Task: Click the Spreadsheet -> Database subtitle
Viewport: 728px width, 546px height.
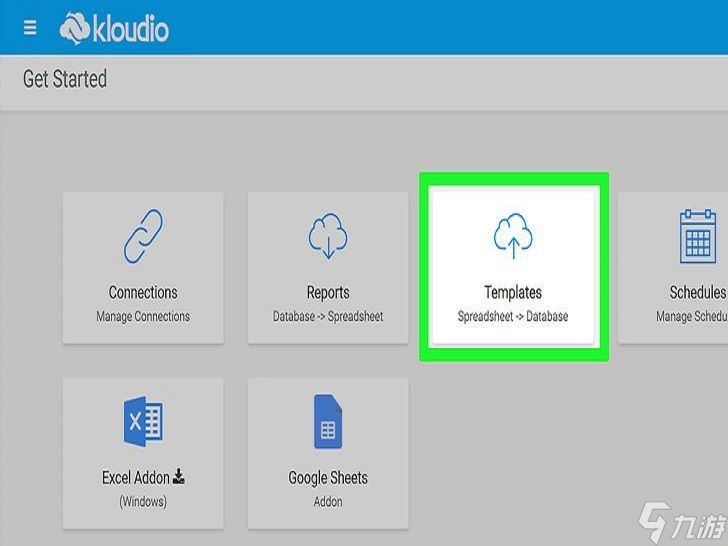Action: [513, 317]
